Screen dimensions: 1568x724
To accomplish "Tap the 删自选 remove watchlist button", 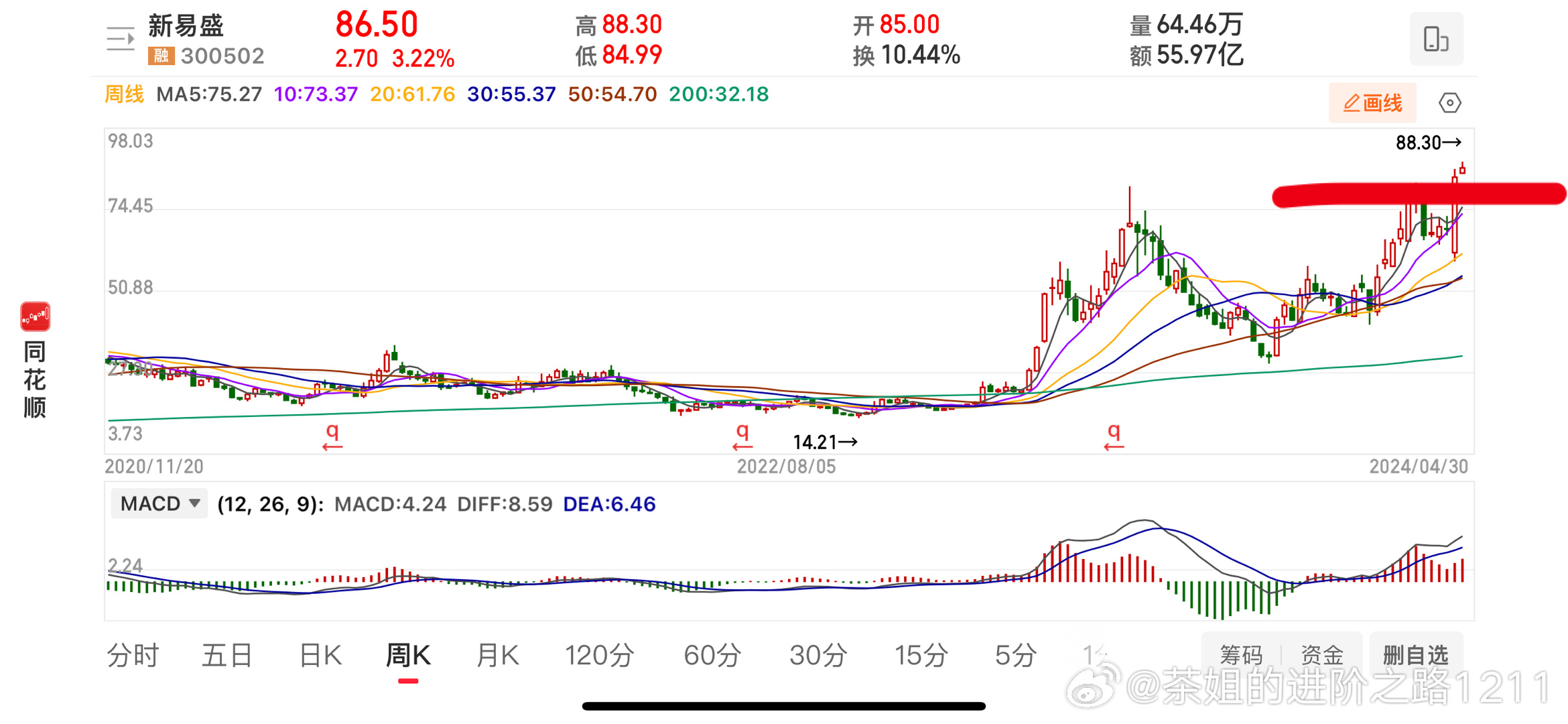I will (x=1416, y=655).
